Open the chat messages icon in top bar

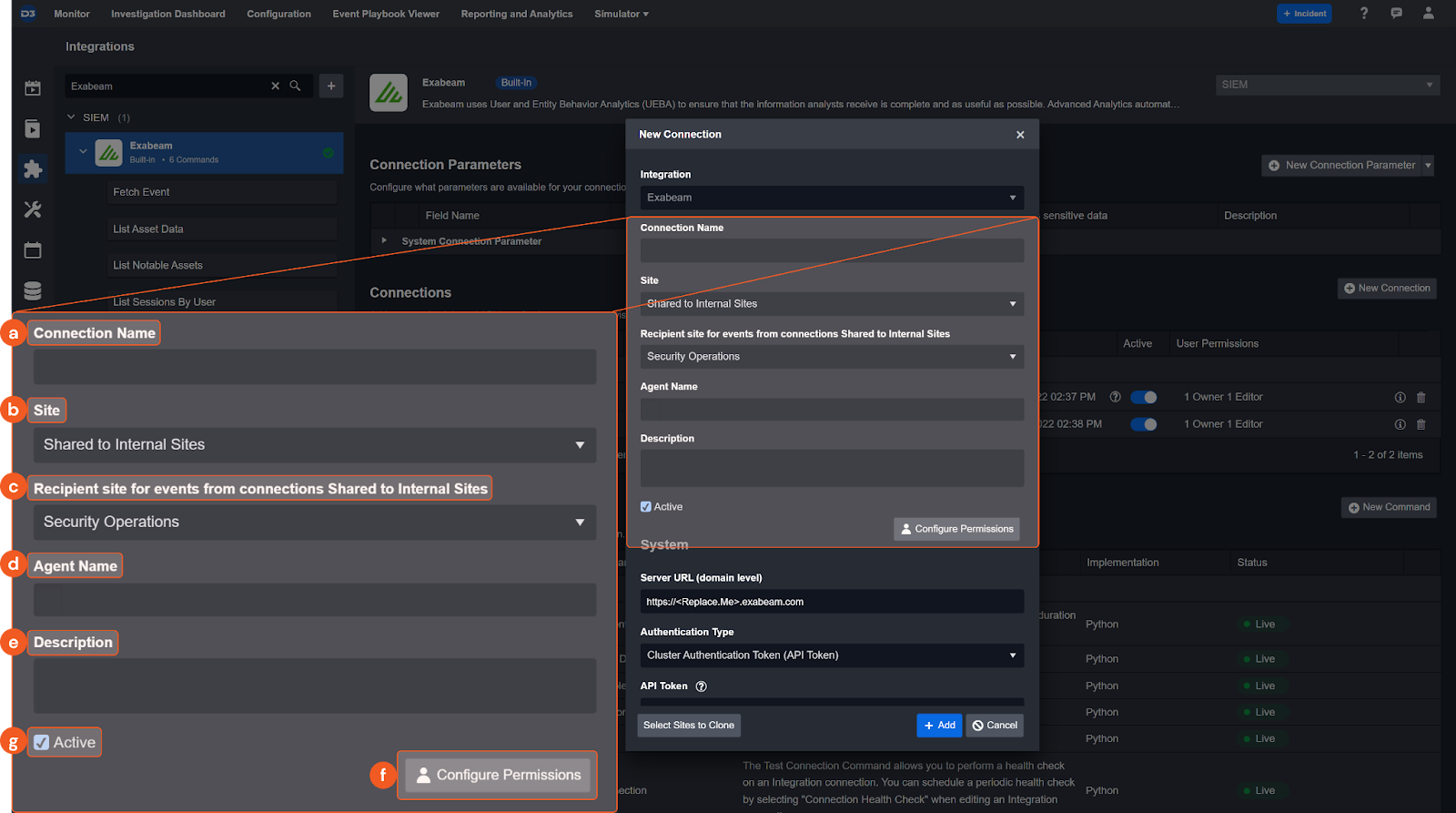[1396, 13]
